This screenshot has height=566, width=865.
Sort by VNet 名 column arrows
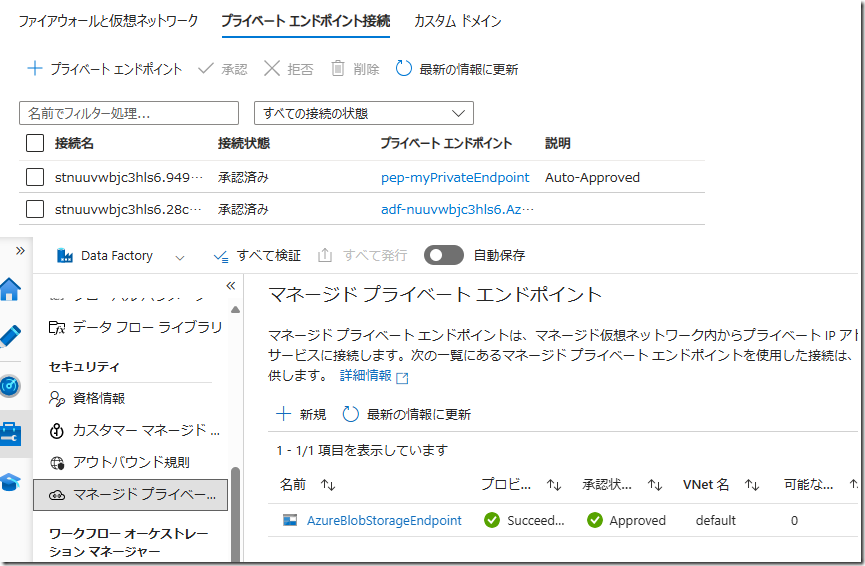tap(752, 485)
